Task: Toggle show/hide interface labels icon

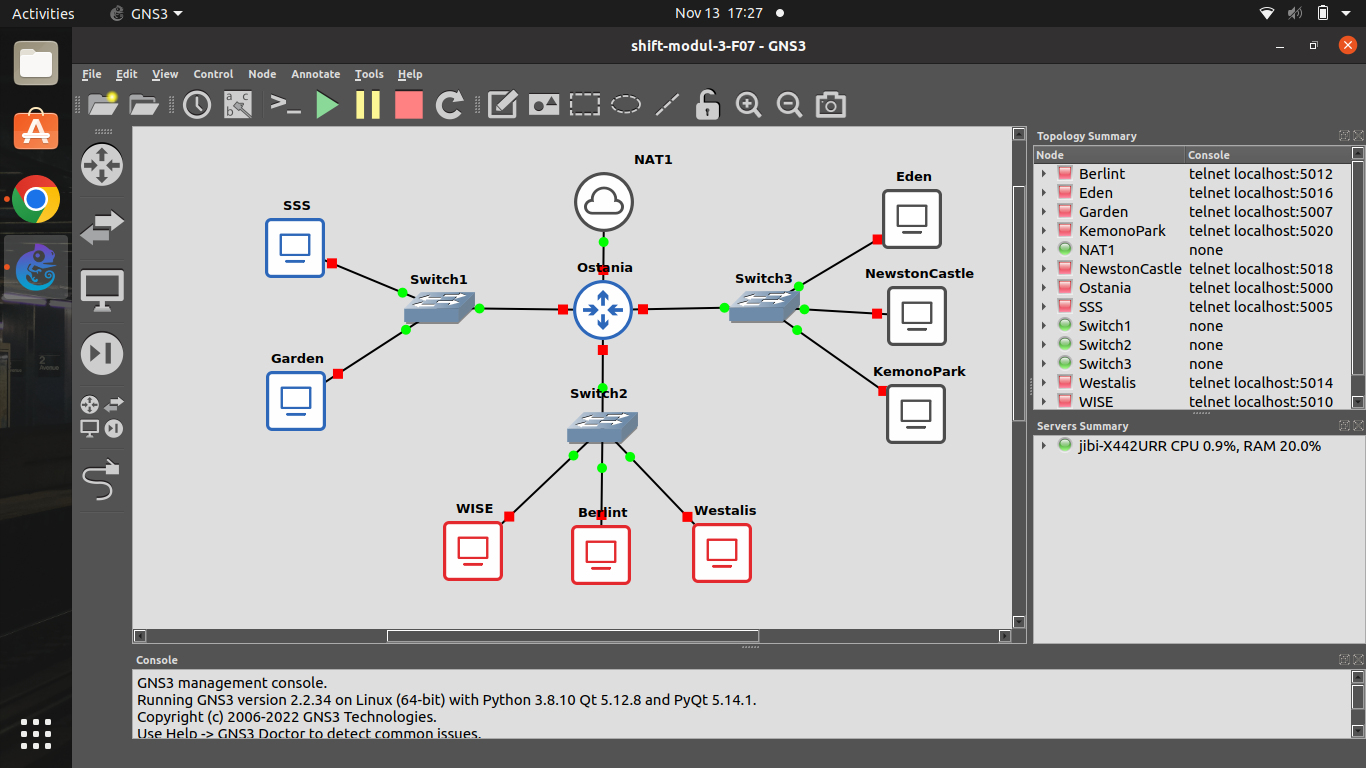Action: (x=239, y=104)
